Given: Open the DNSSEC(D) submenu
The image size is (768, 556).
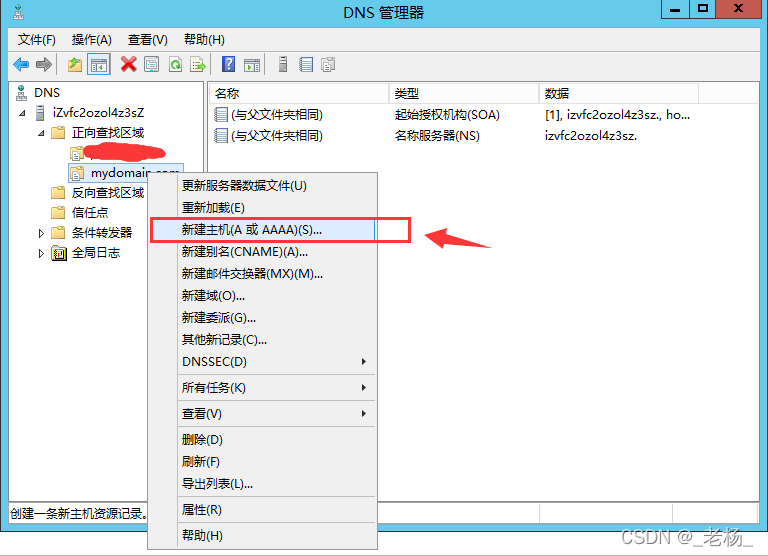Looking at the screenshot, I should (x=277, y=362).
